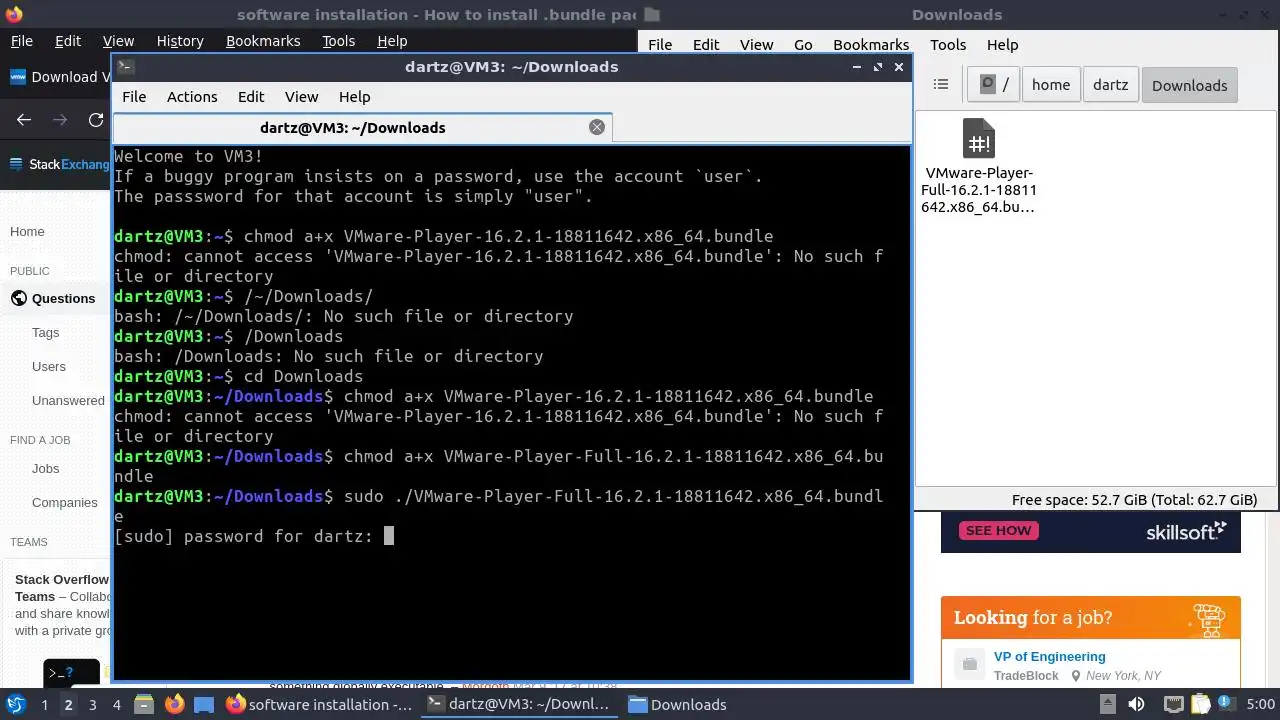
Task: Open the Lubuntu start menu icon
Action: 15,704
